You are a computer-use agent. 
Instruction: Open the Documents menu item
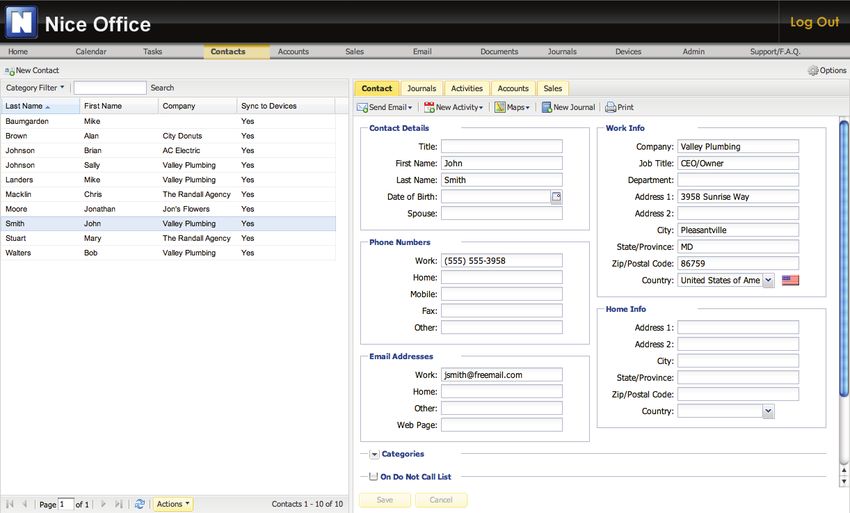499,52
